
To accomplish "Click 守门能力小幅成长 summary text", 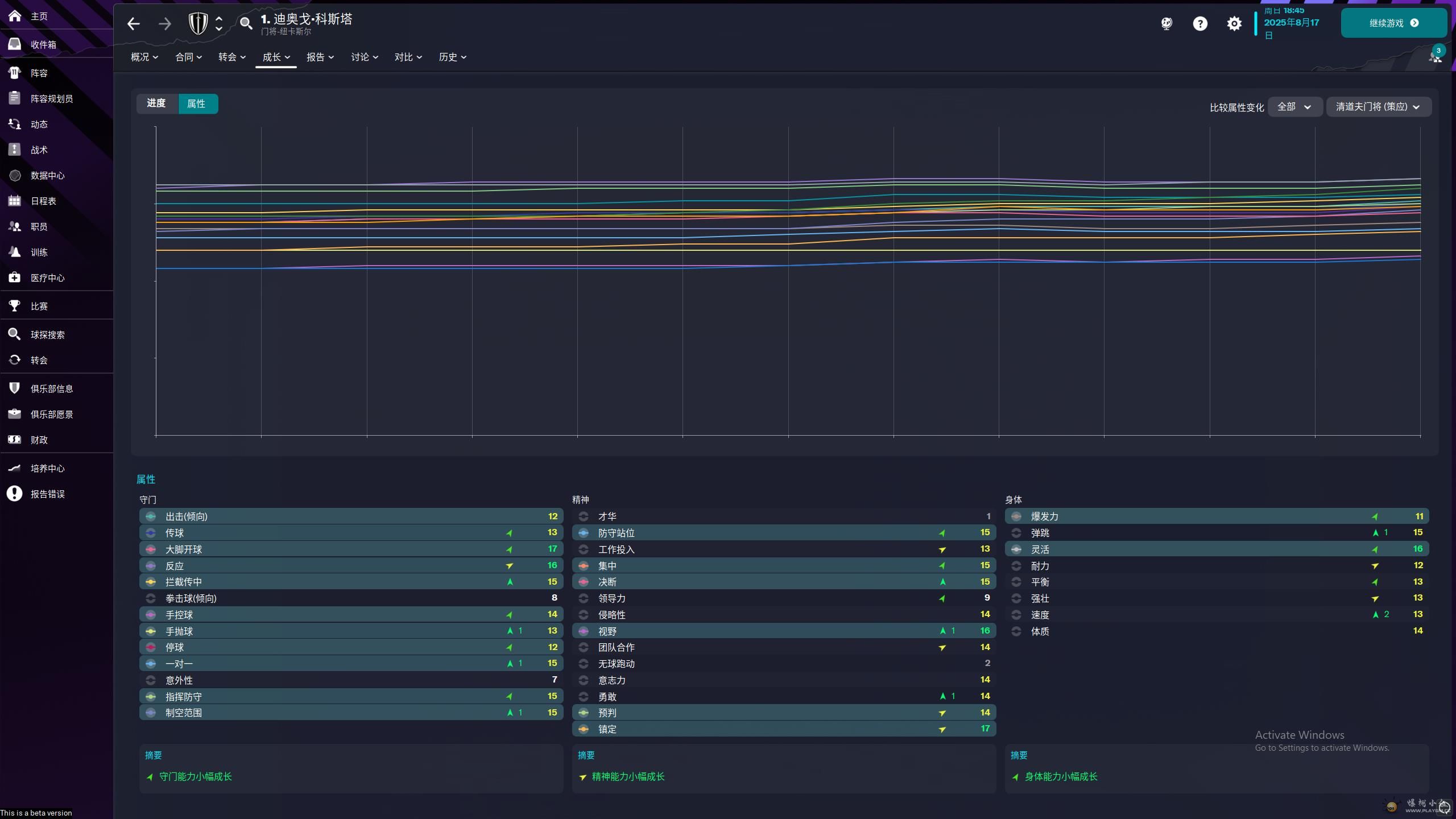I will (195, 777).
